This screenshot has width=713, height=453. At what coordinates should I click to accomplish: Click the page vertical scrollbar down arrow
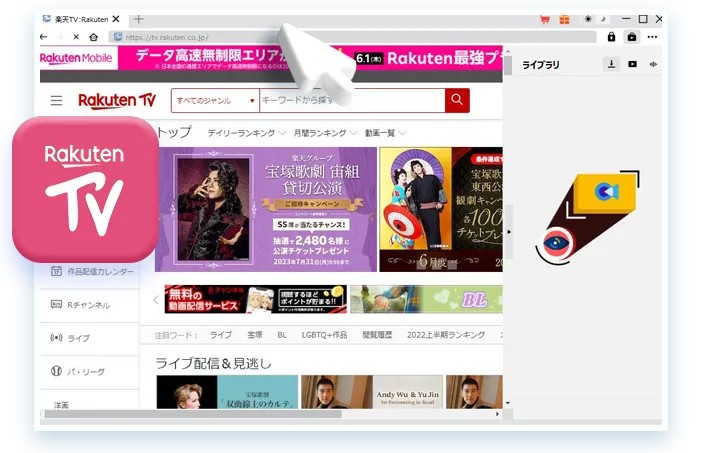(x=508, y=403)
